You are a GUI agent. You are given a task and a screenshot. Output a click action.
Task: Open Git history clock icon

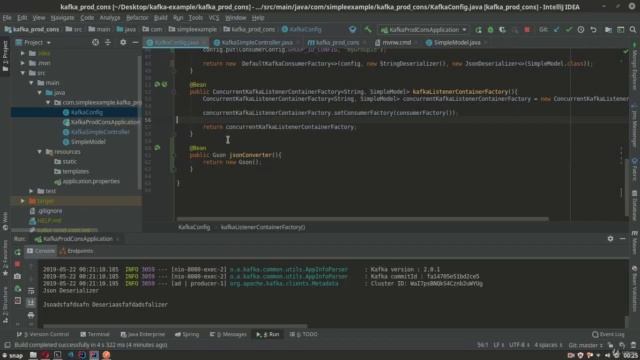click(581, 30)
